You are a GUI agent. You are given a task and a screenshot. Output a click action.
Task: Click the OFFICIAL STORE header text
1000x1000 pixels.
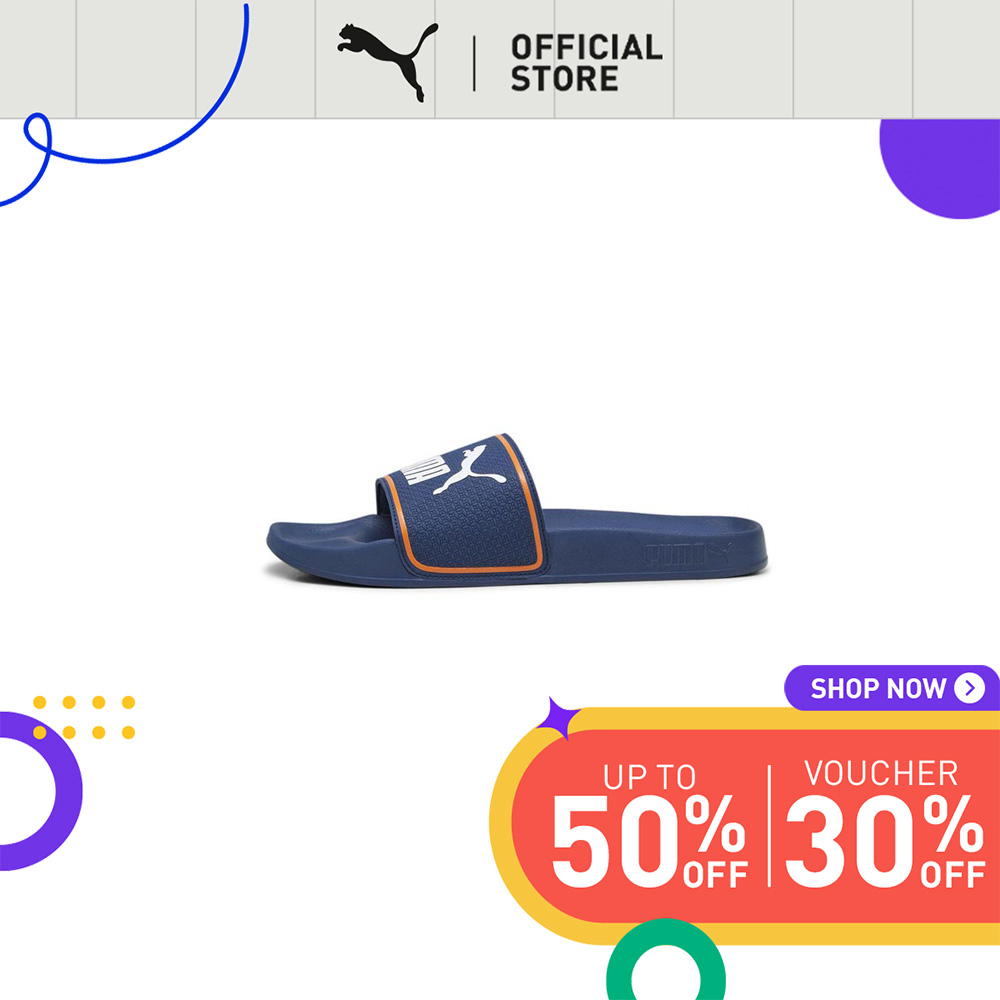[586, 63]
